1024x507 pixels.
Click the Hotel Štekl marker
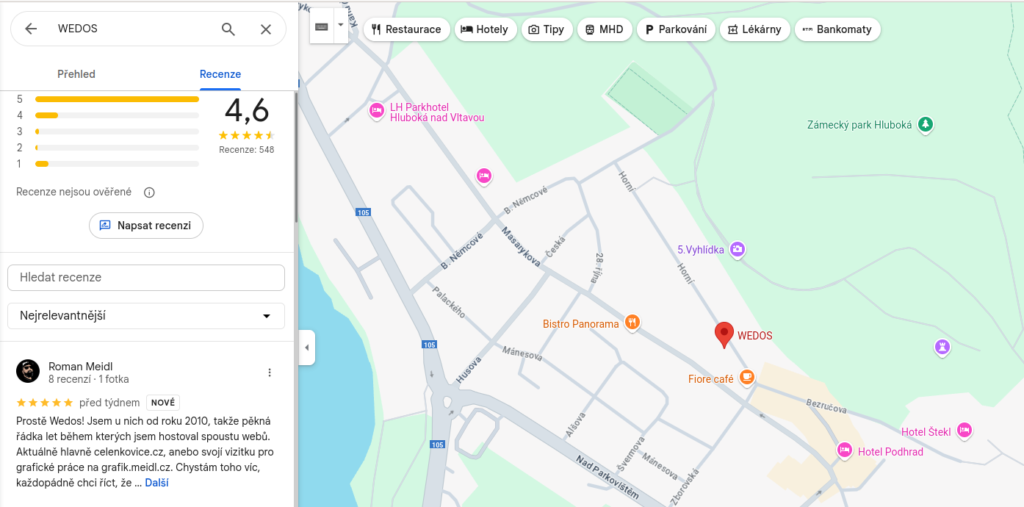point(964,430)
